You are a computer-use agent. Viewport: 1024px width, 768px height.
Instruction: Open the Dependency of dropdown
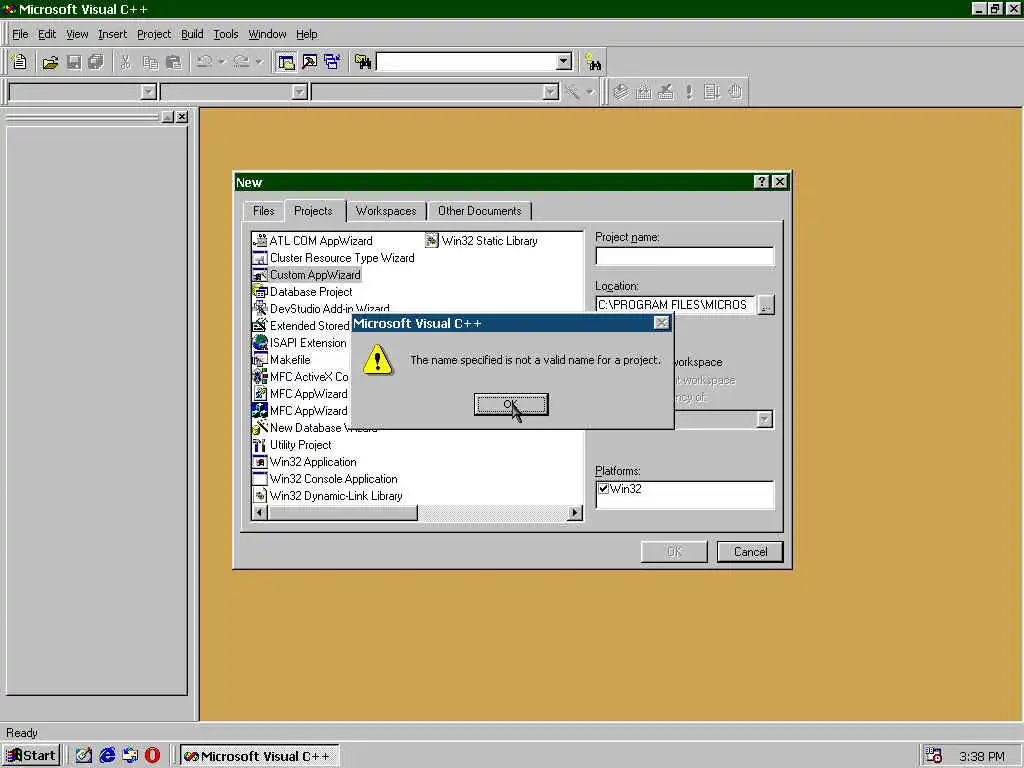tap(764, 419)
